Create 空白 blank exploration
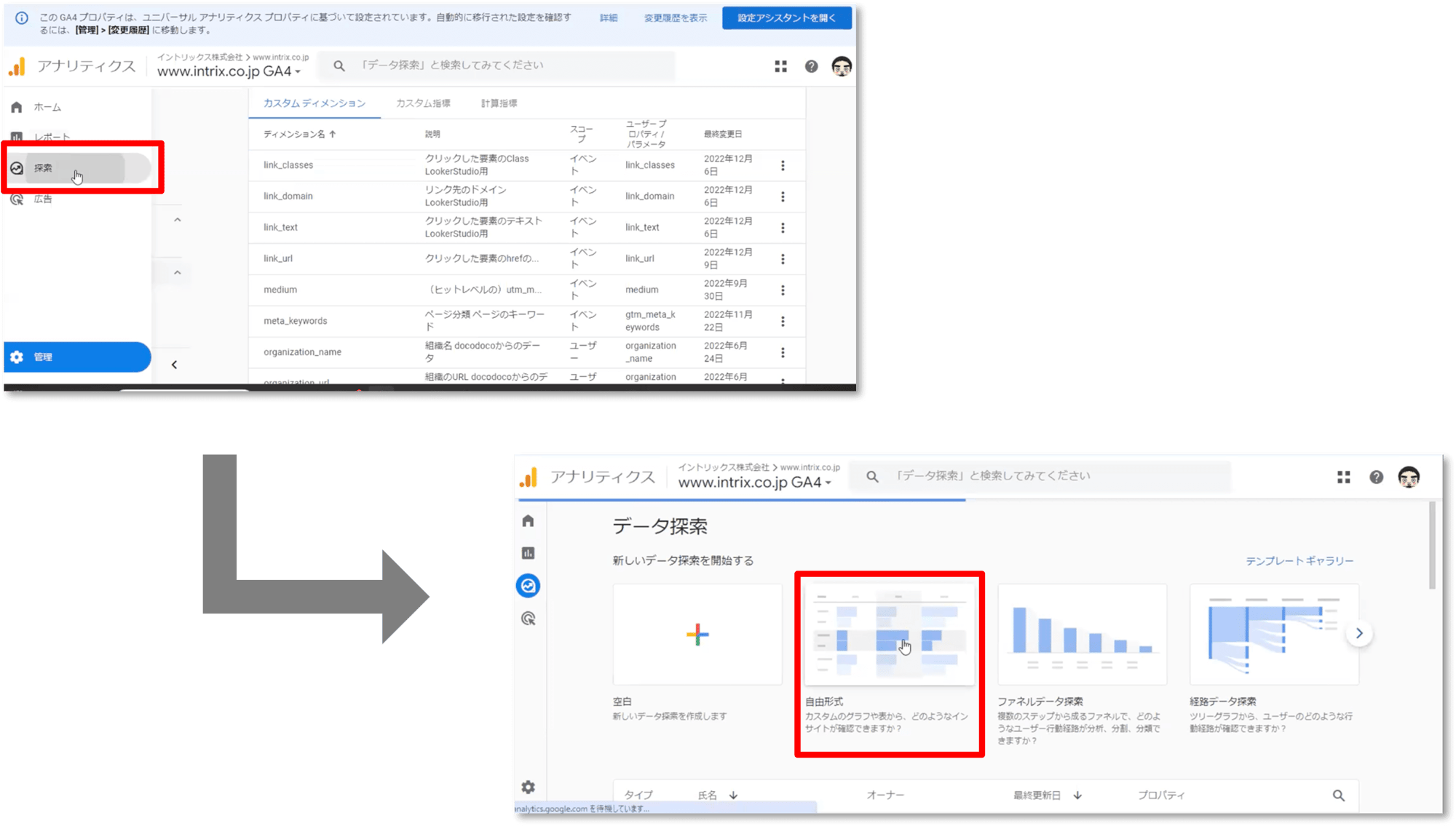1456x826 pixels. point(697,635)
